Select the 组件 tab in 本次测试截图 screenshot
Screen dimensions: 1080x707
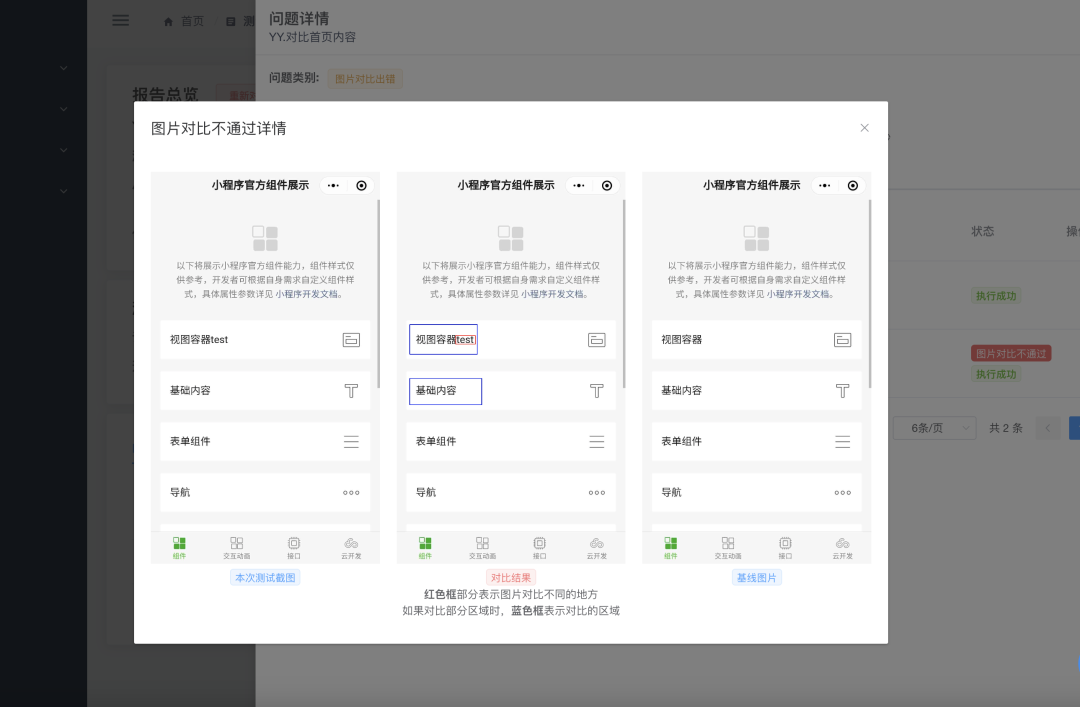[179, 548]
